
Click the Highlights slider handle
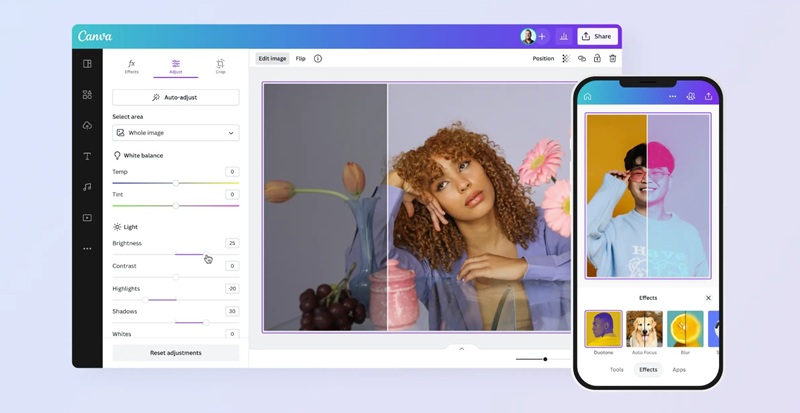coord(145,300)
